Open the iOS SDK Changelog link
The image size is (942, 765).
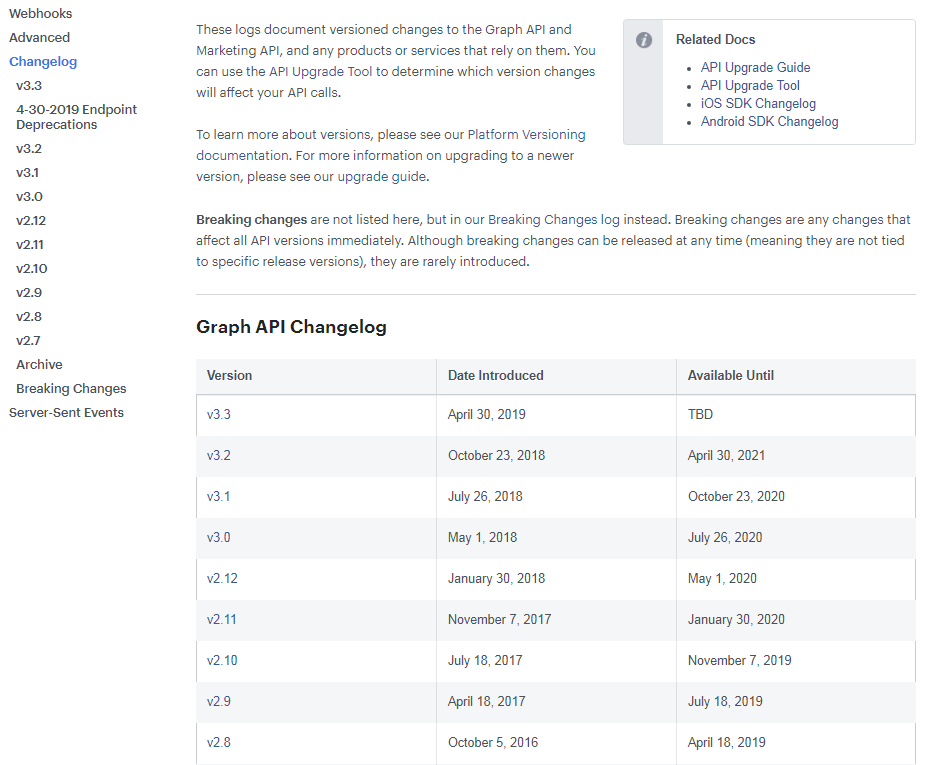[758, 103]
